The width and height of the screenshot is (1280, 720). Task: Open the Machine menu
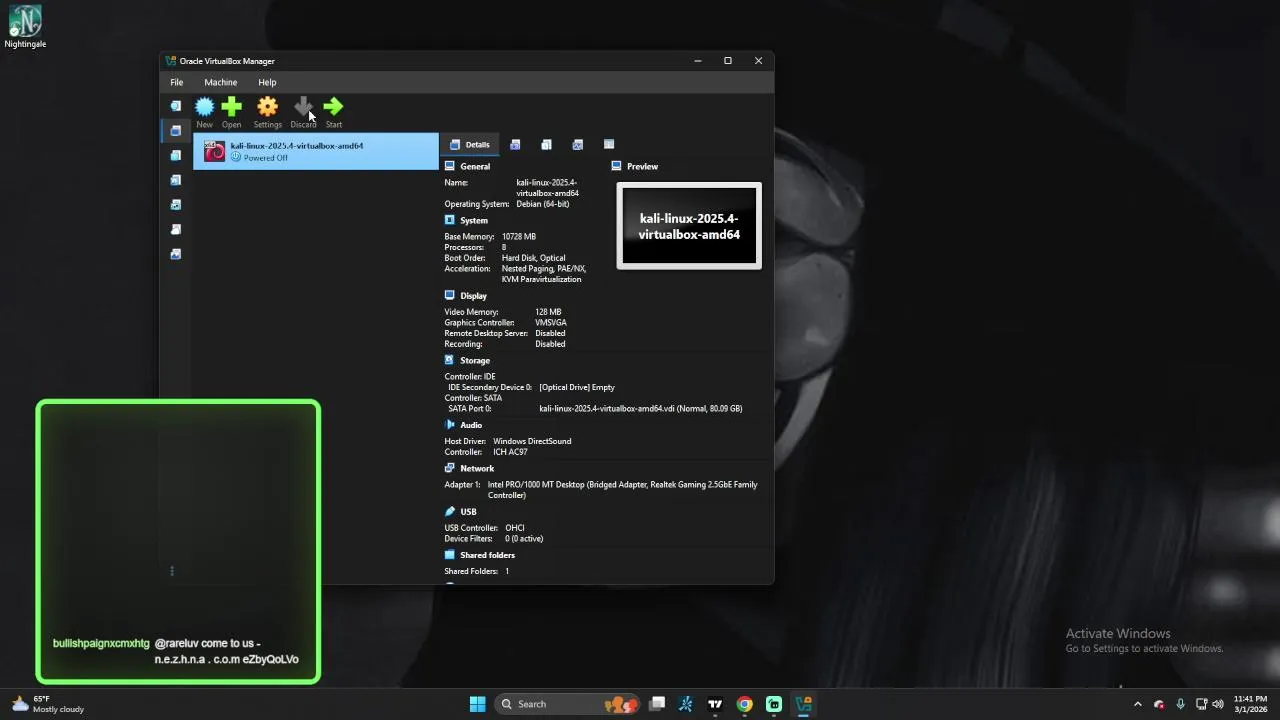tap(221, 82)
